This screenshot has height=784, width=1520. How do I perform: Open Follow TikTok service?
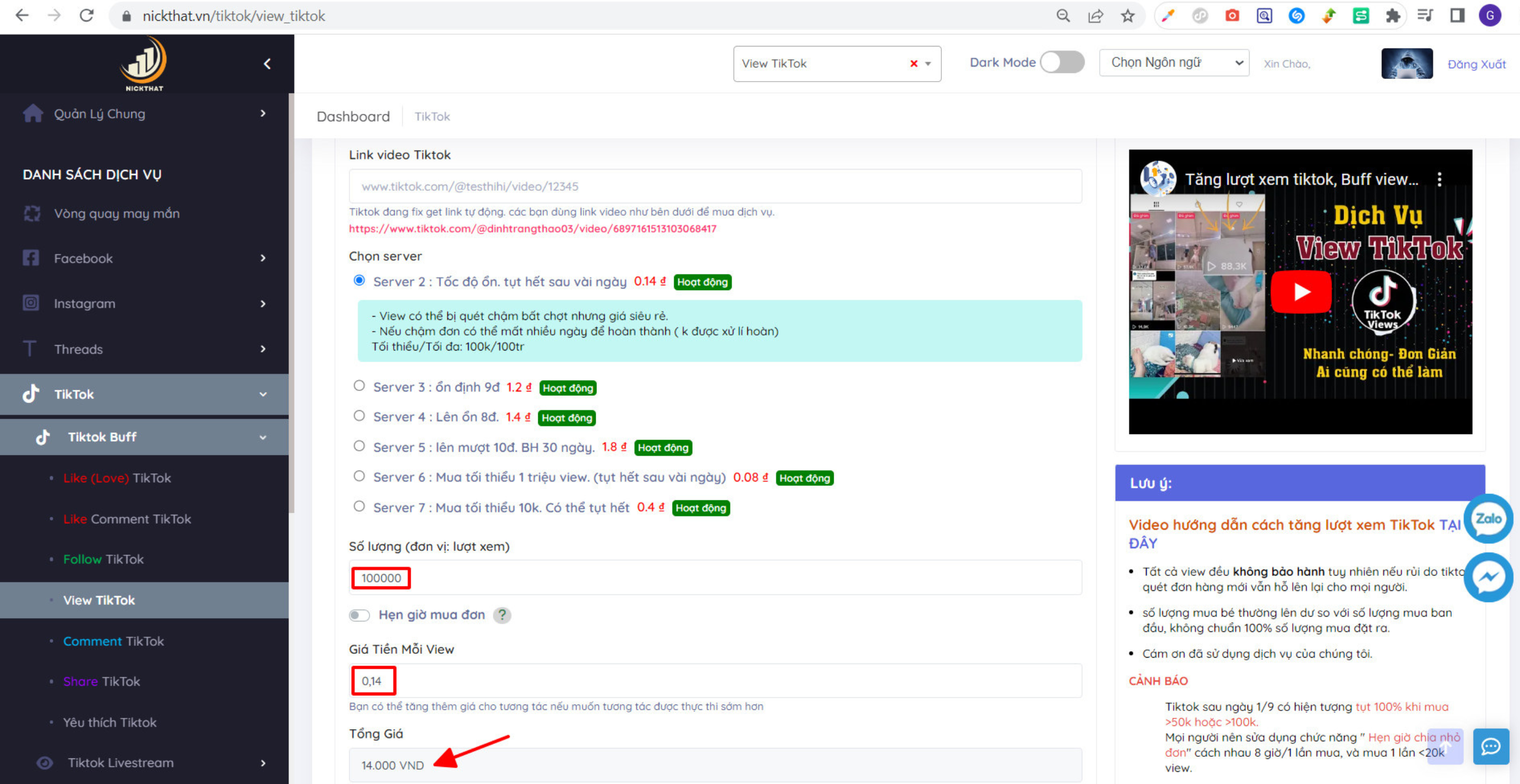pos(103,559)
